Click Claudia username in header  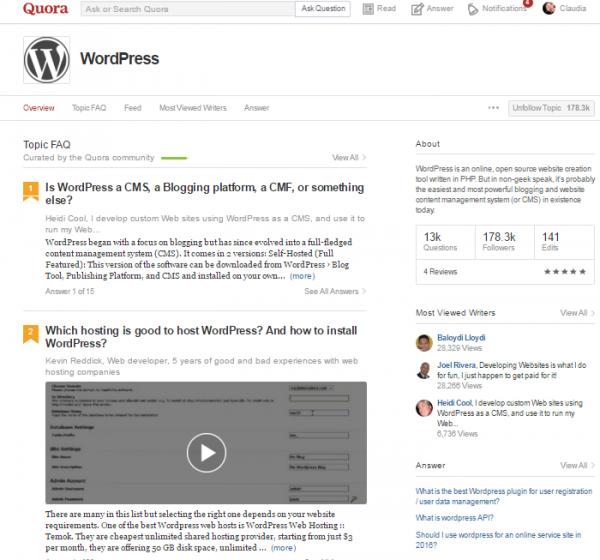(x=572, y=8)
